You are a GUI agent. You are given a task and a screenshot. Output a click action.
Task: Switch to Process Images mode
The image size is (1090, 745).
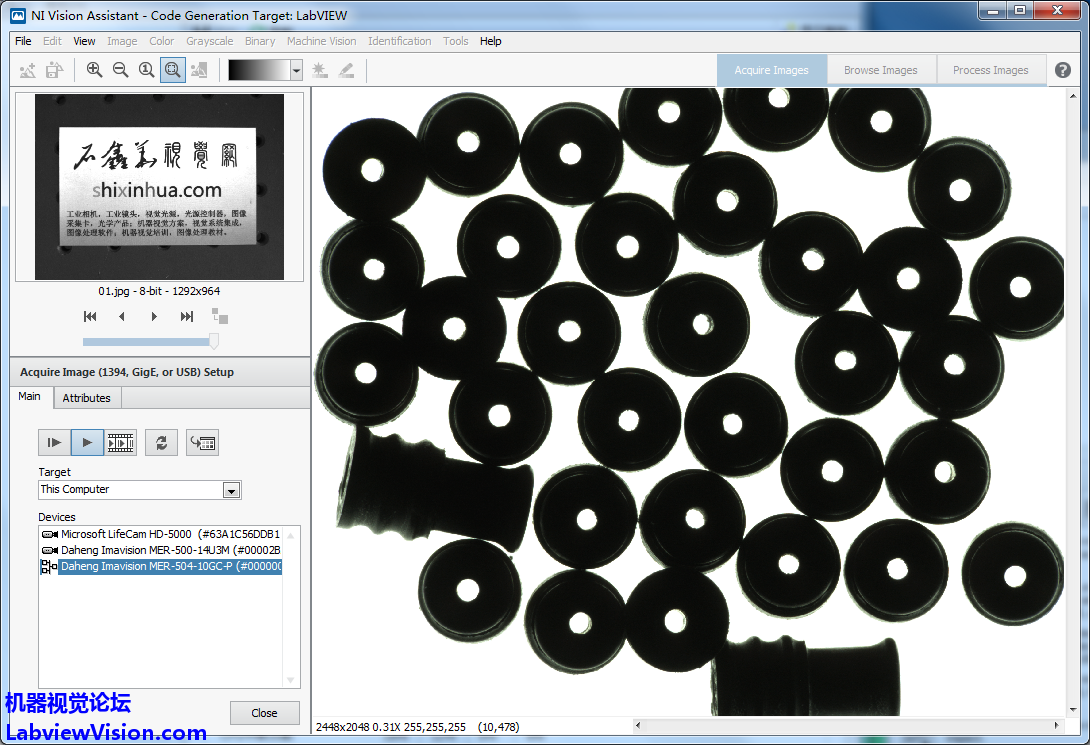coord(990,70)
